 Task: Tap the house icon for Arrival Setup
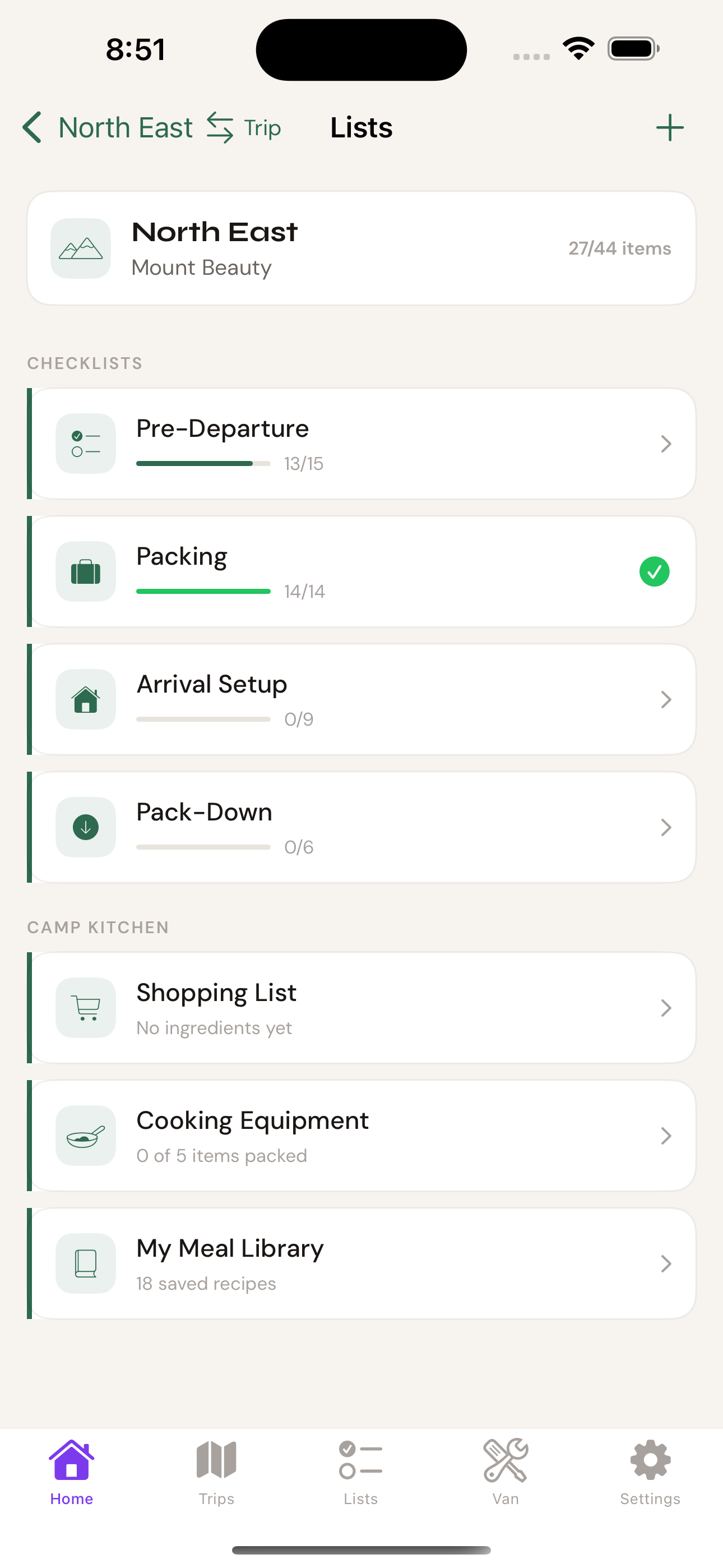86,699
